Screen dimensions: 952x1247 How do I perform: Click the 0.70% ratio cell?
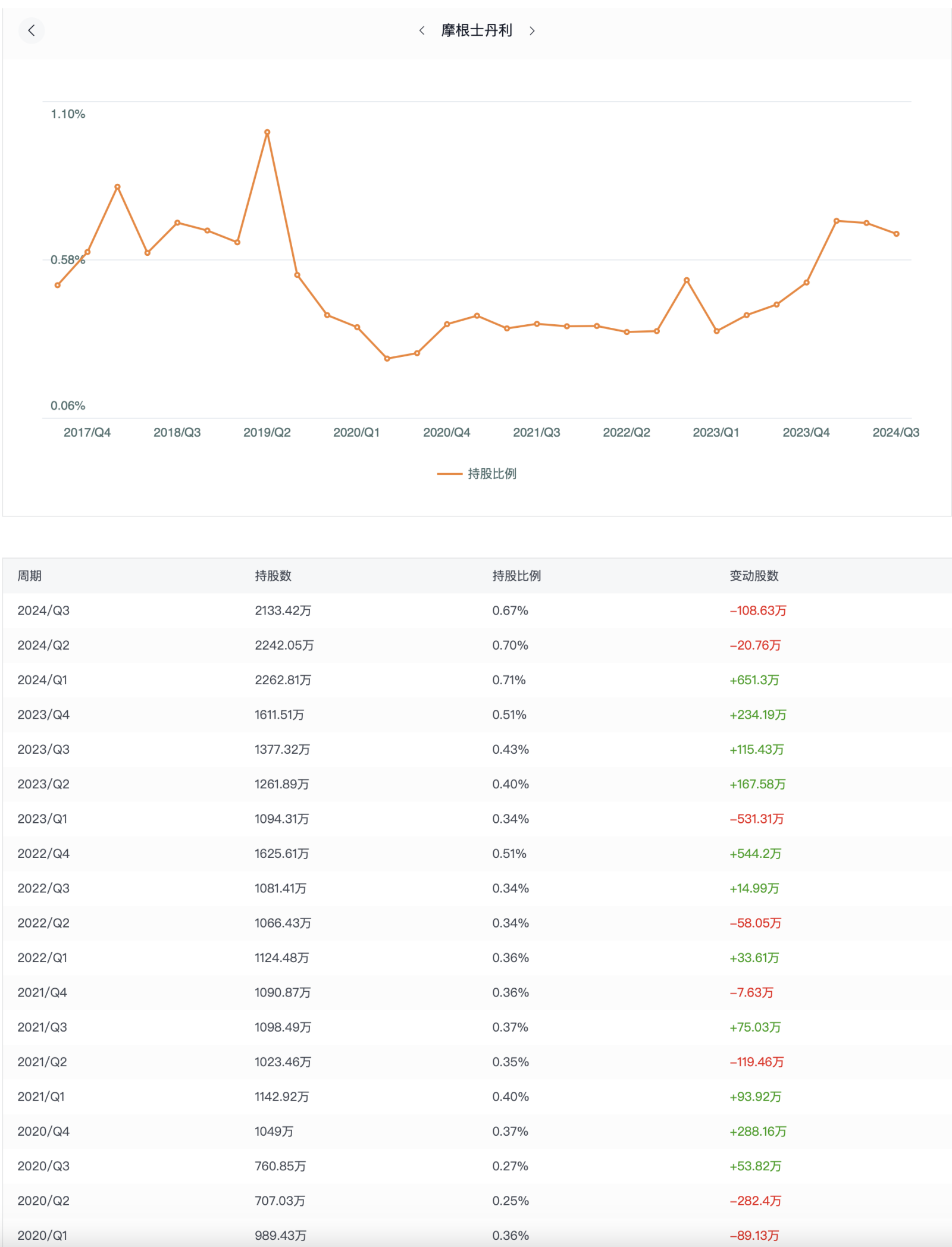(511, 646)
